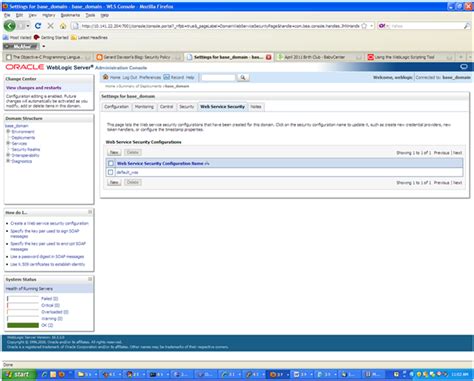Open the Windows Start button
This screenshot has width=474, height=381.
pyautogui.click(x=17, y=374)
